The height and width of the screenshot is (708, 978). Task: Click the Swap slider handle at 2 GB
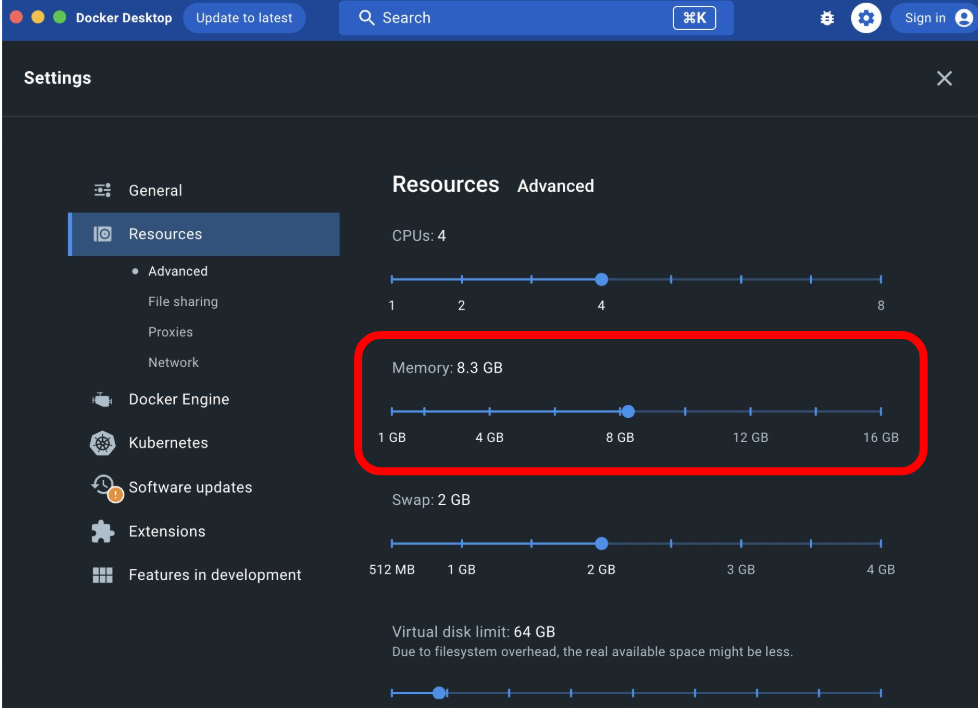pos(601,544)
